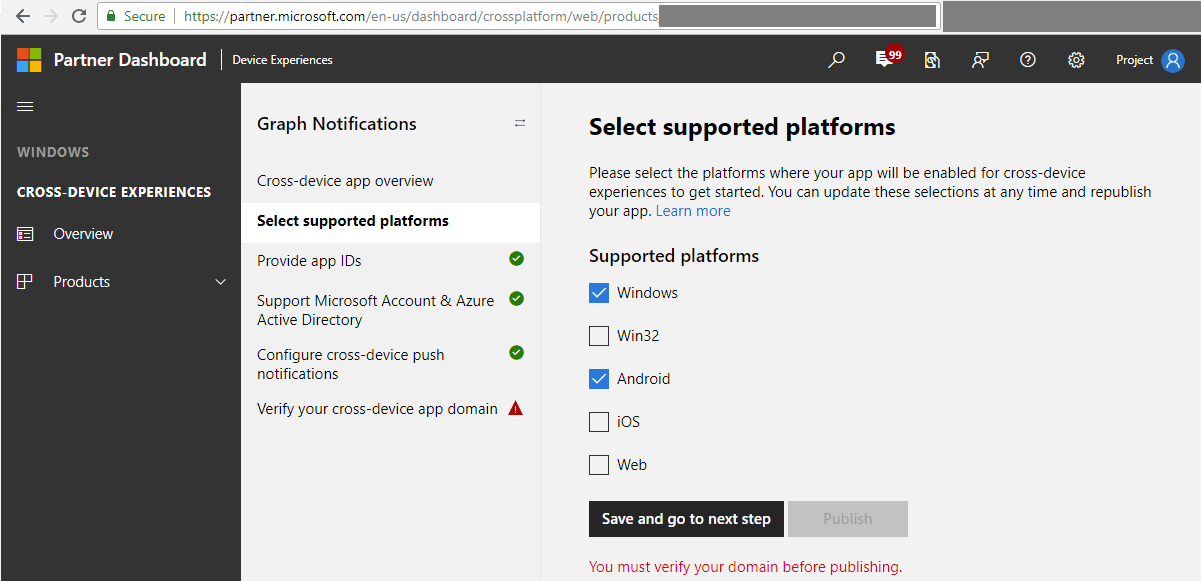Click the swap icon beside Graph Notifications
The height and width of the screenshot is (581, 1201).
520,123
